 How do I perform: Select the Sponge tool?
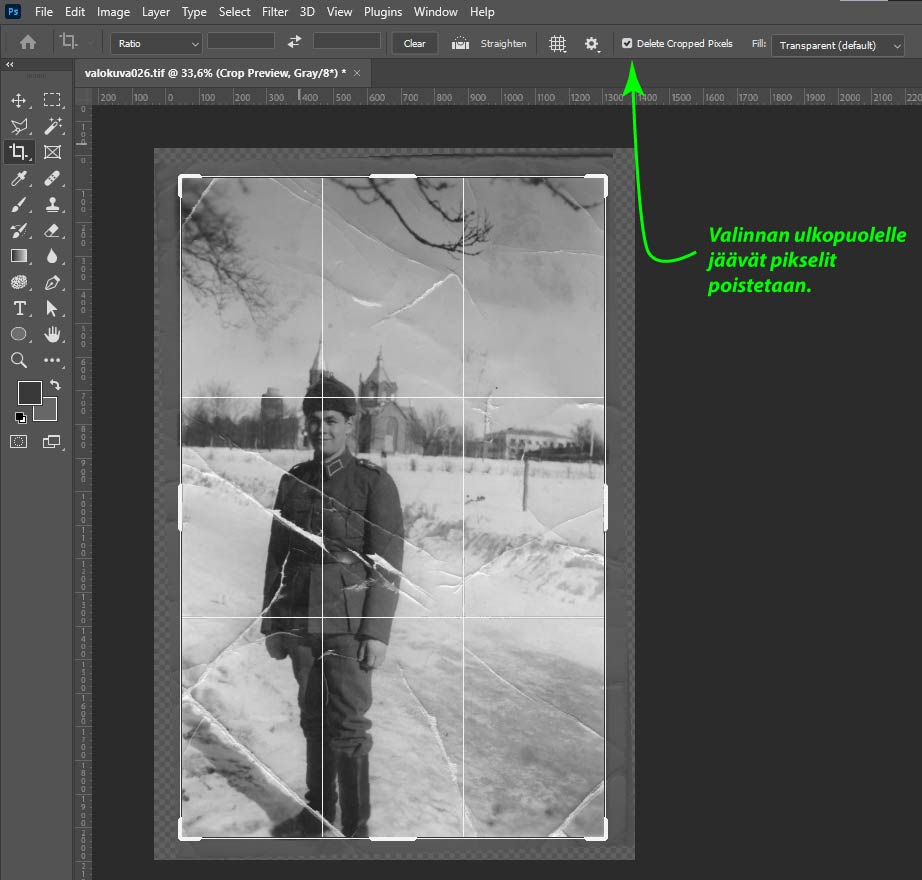coord(19,283)
